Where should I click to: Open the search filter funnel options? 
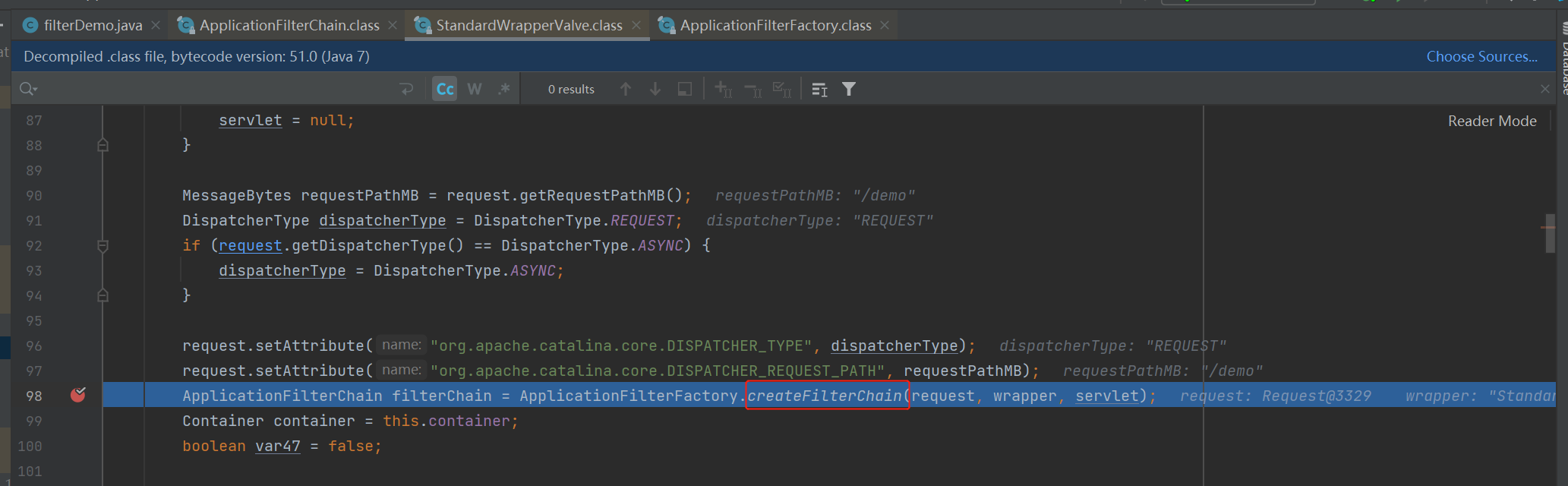coord(849,90)
